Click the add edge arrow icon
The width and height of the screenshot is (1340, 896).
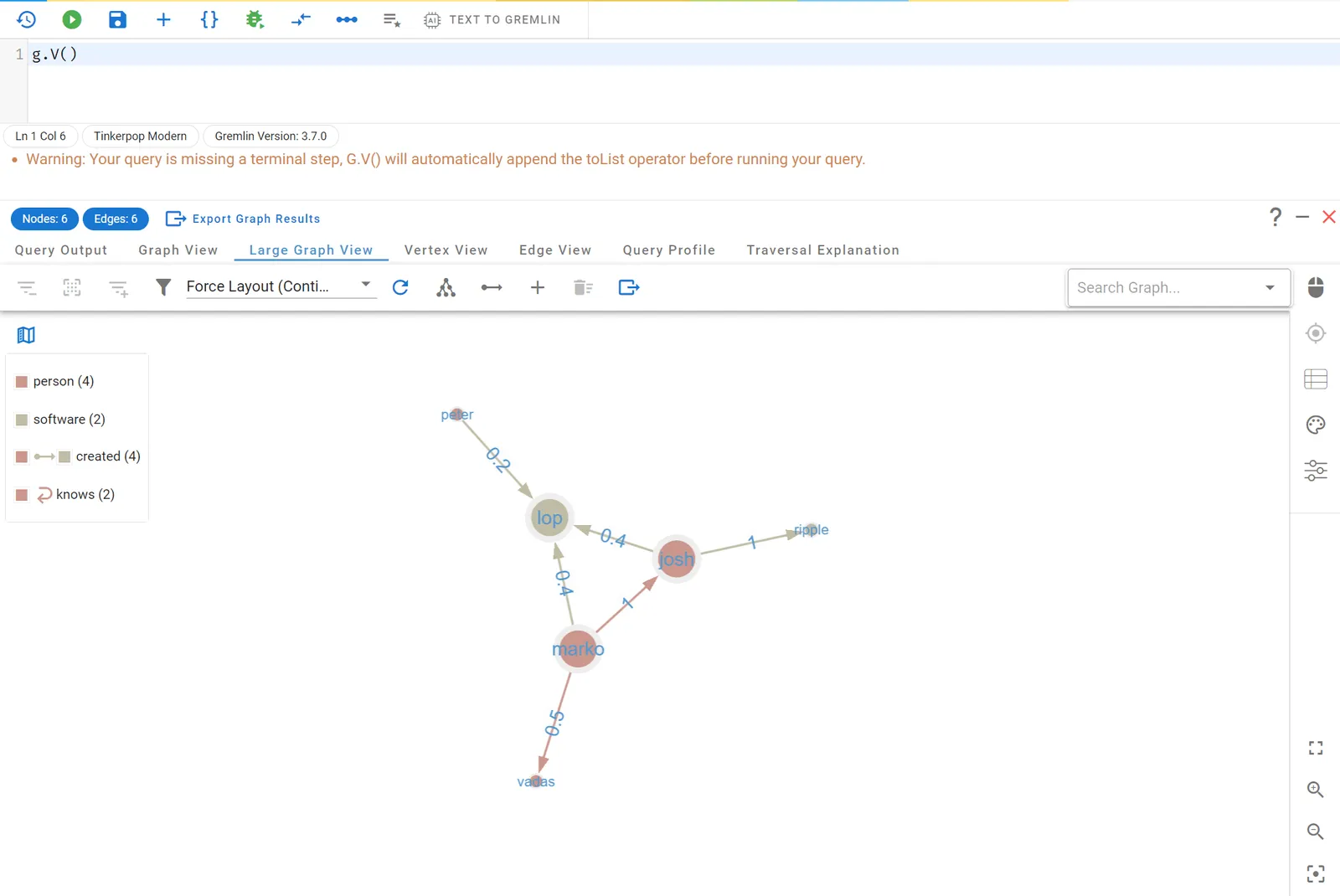coord(492,287)
